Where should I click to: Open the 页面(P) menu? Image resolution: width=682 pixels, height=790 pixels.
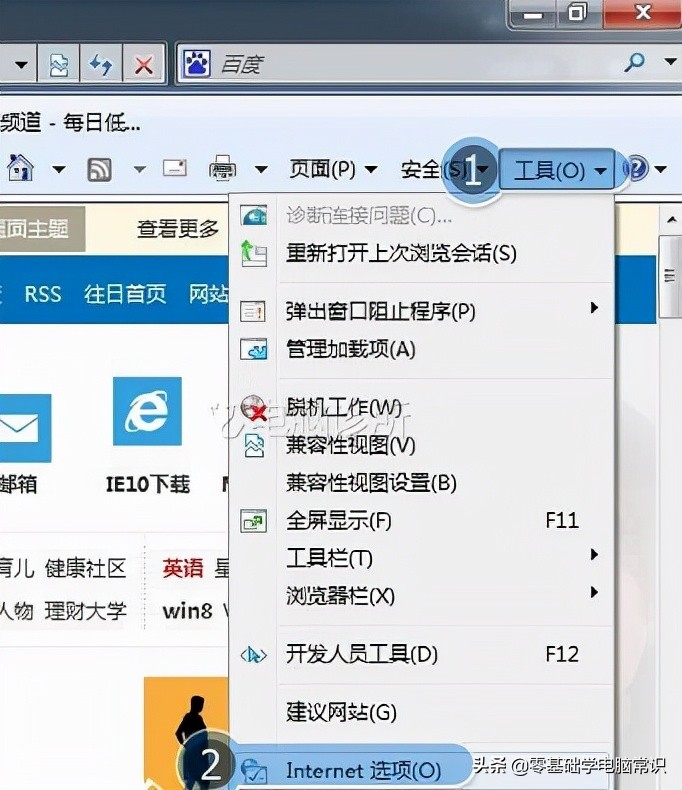click(x=333, y=169)
